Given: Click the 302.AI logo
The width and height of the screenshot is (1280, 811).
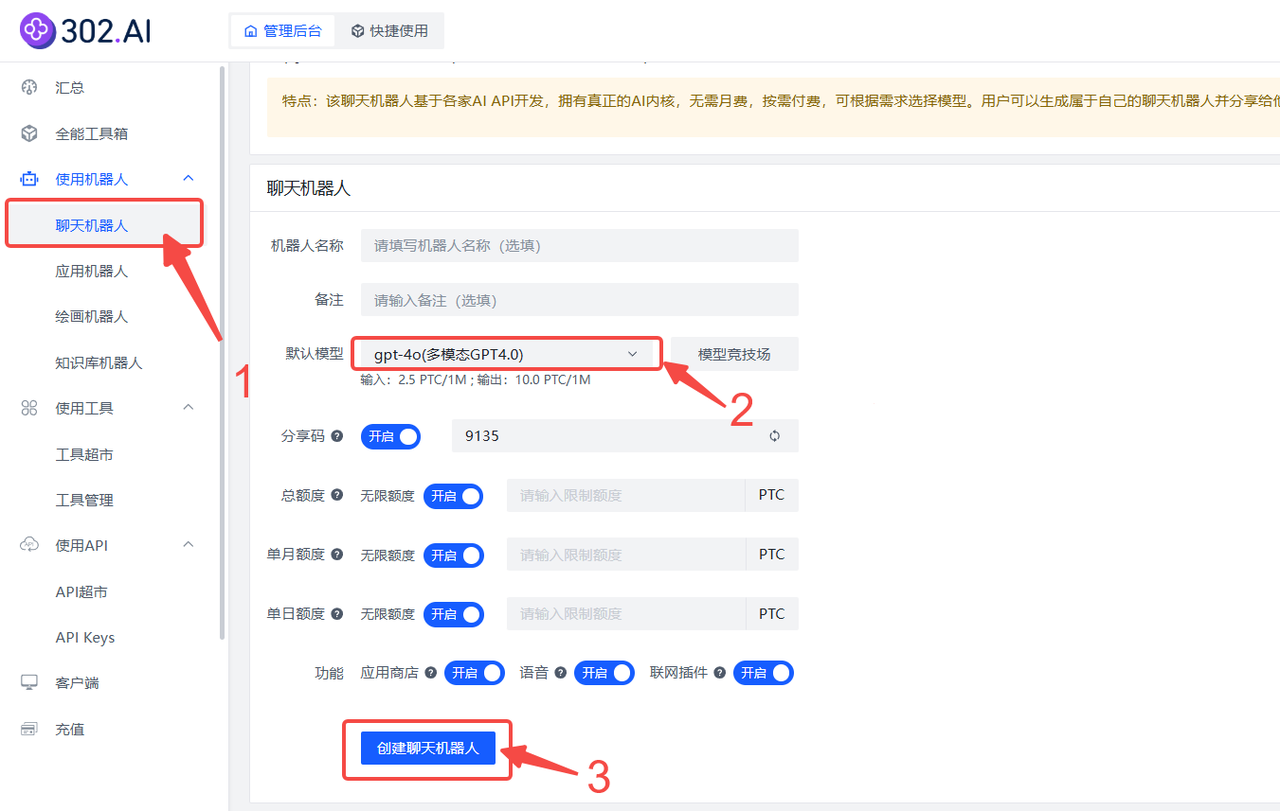Looking at the screenshot, I should point(86,30).
